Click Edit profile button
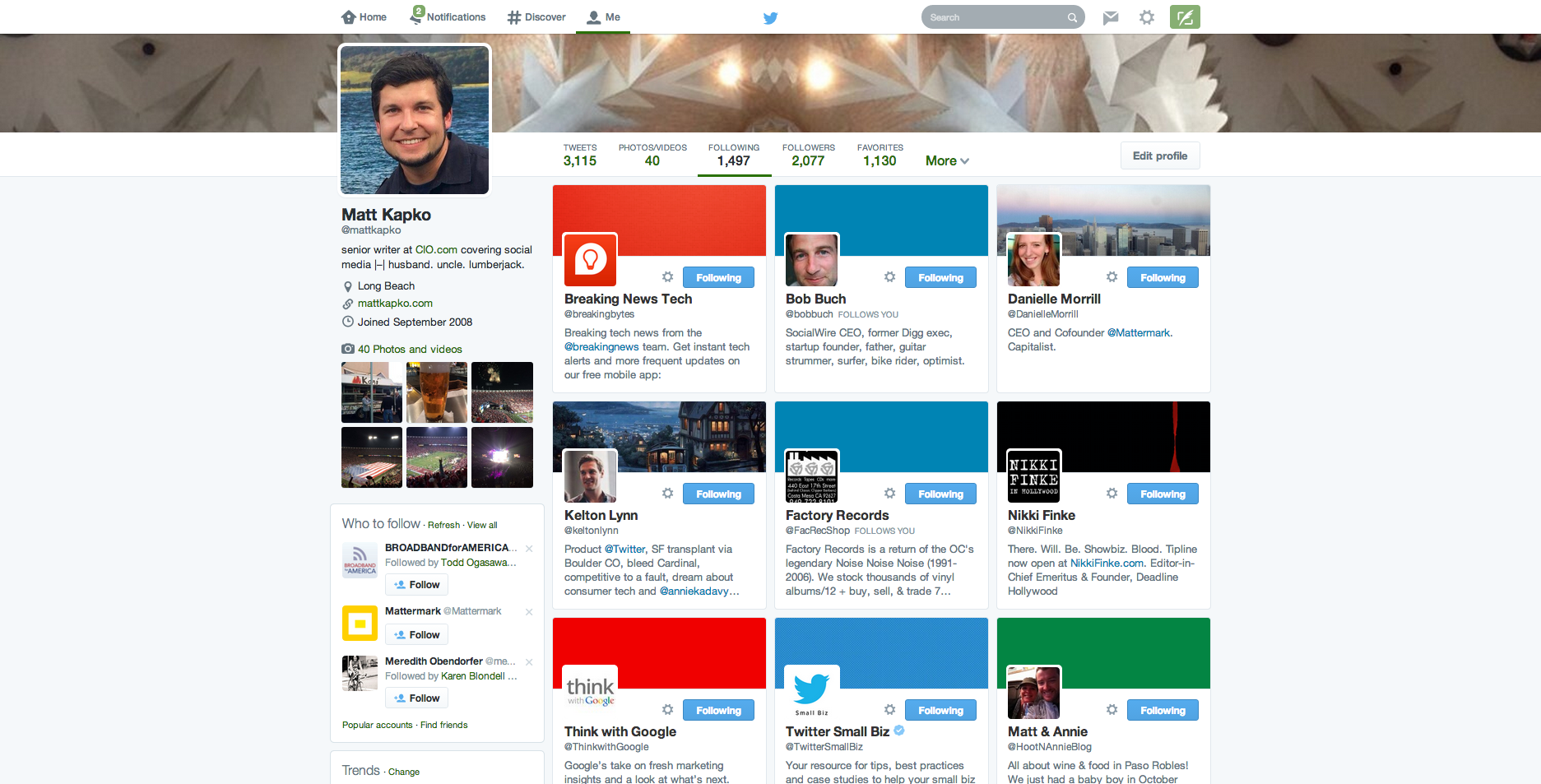The height and width of the screenshot is (784, 1541). 1160,155
